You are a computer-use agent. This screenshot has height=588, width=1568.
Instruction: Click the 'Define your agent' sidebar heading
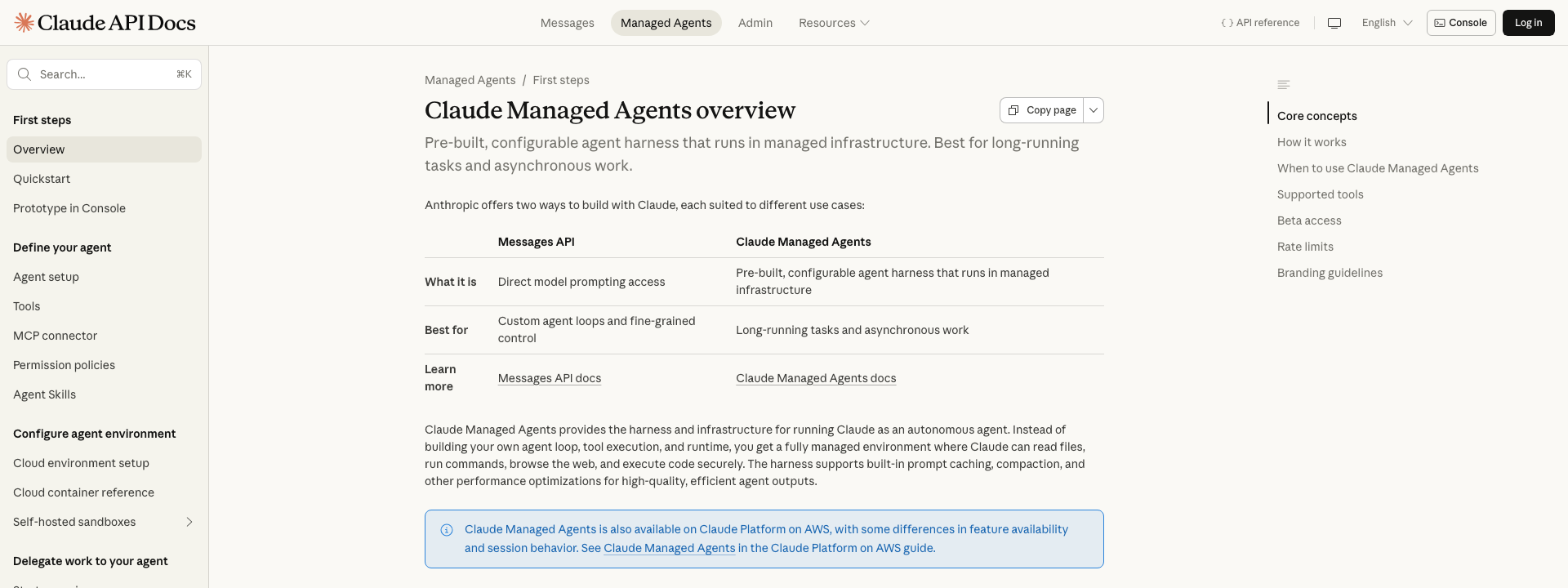coord(62,247)
